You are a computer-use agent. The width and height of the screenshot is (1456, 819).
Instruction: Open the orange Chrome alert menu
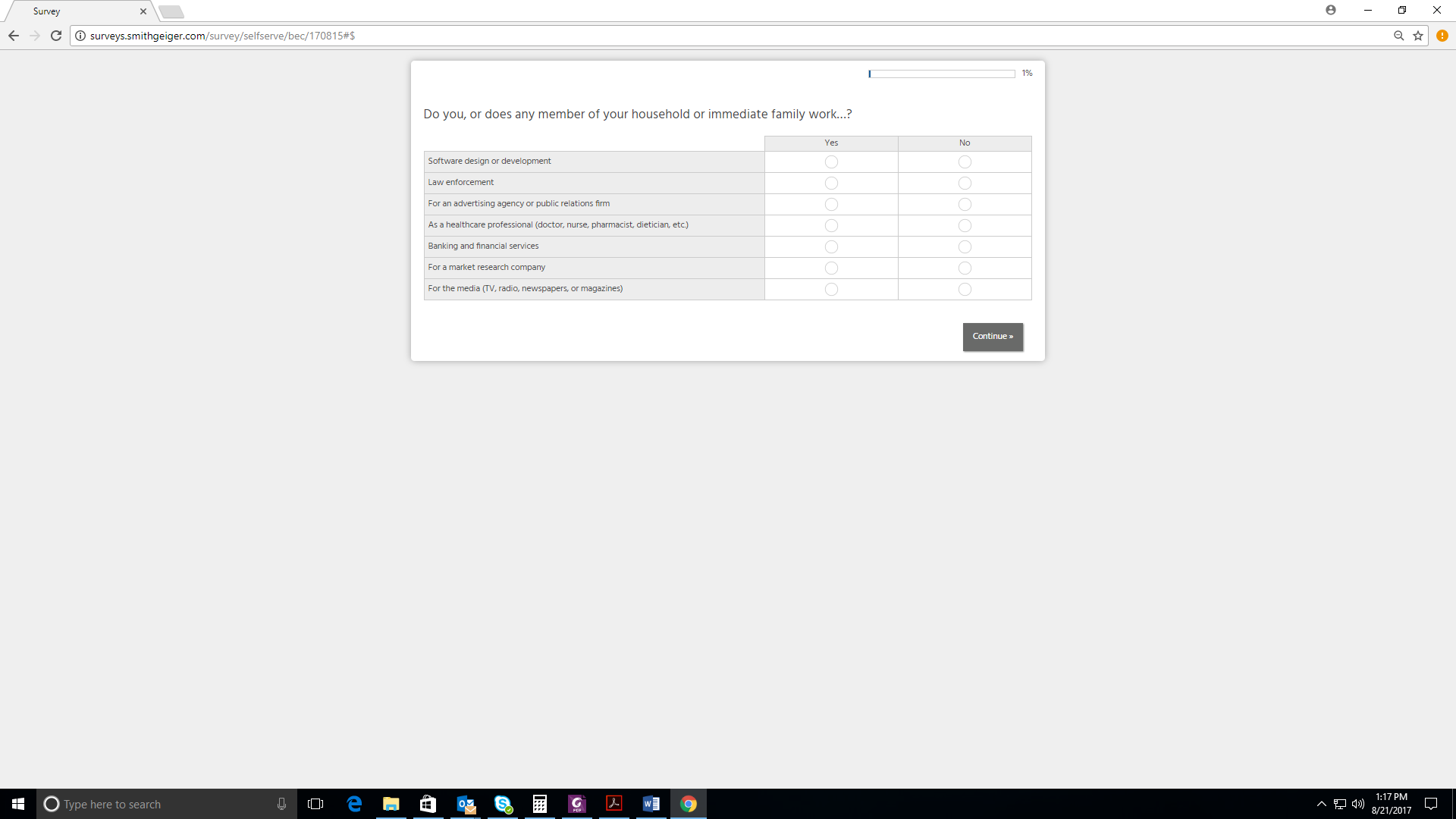[x=1442, y=36]
